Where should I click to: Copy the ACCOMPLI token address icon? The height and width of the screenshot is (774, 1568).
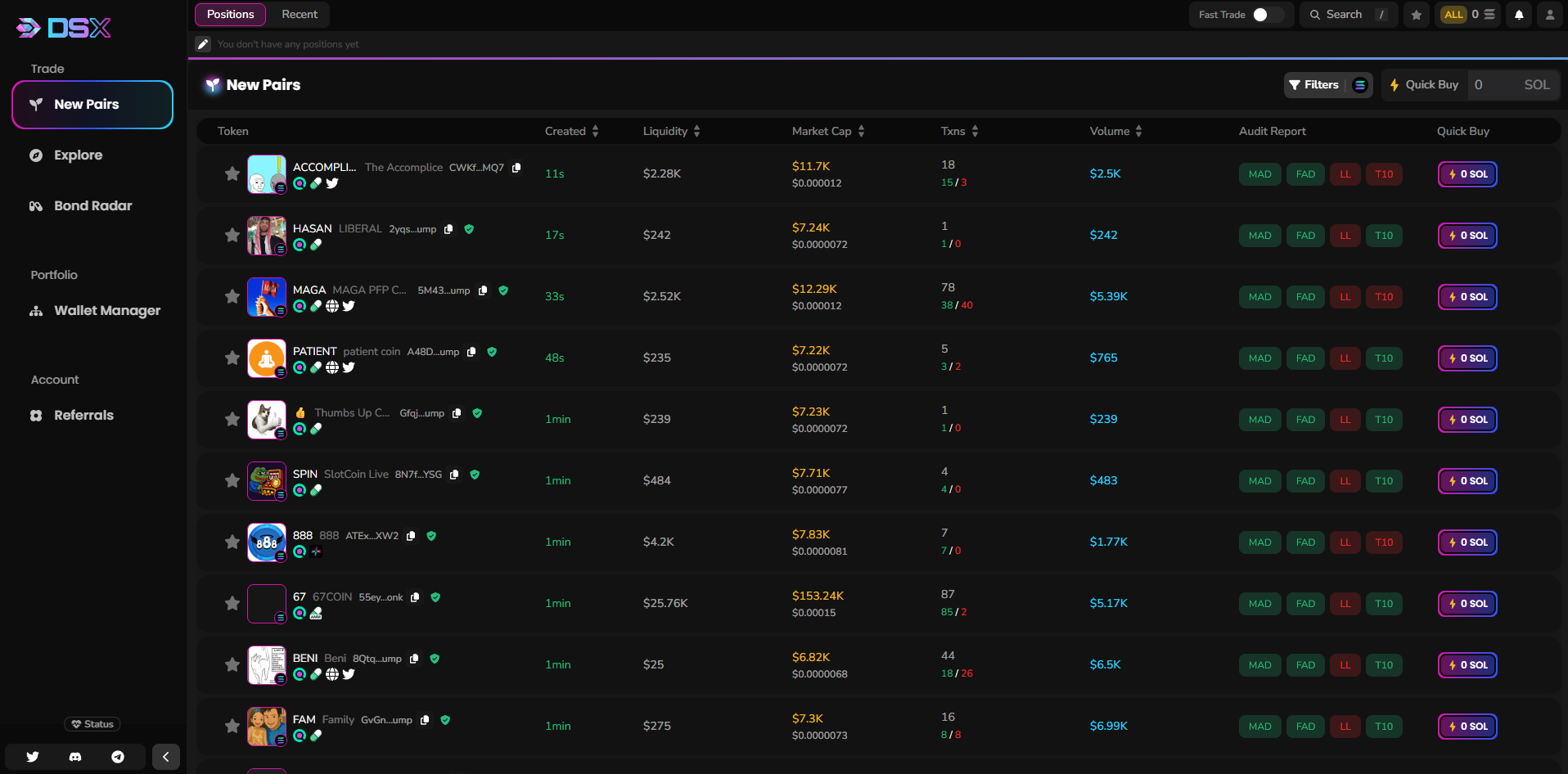[516, 168]
